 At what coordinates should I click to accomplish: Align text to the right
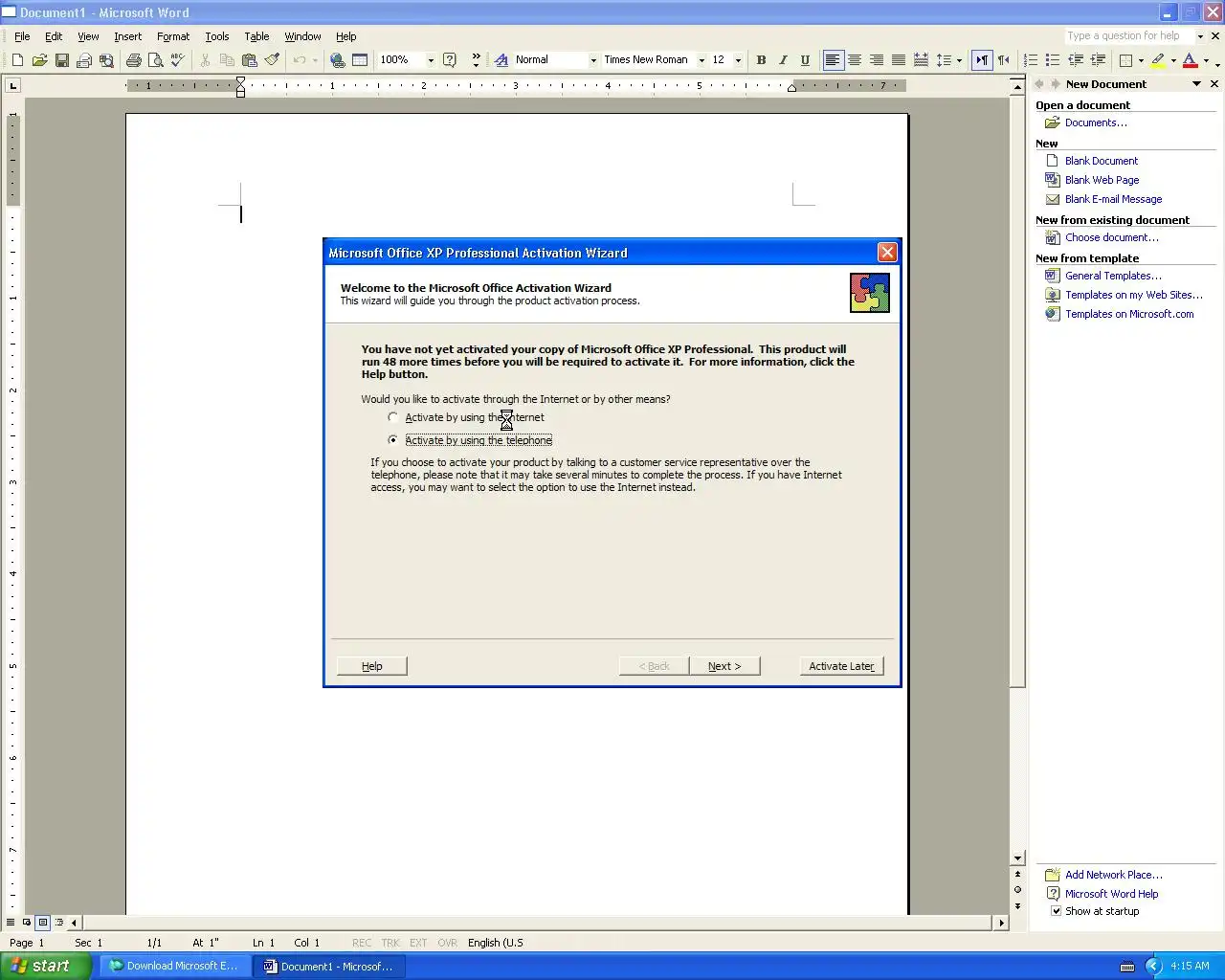pos(877,59)
